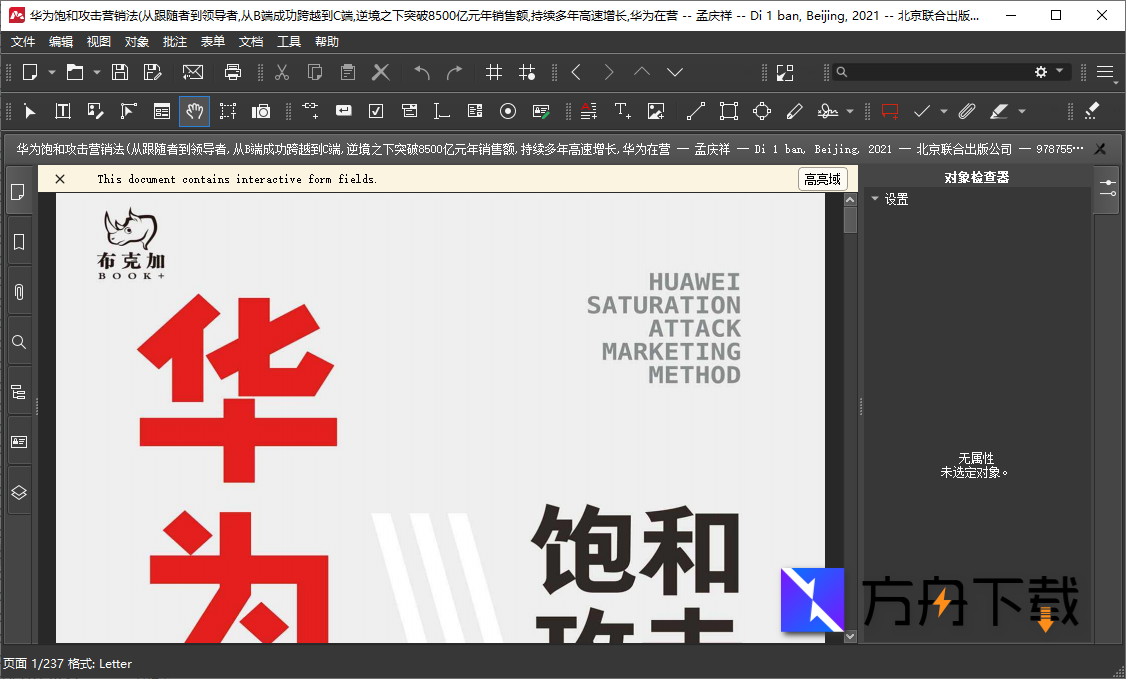
Task: Toggle the grid display
Action: (493, 72)
